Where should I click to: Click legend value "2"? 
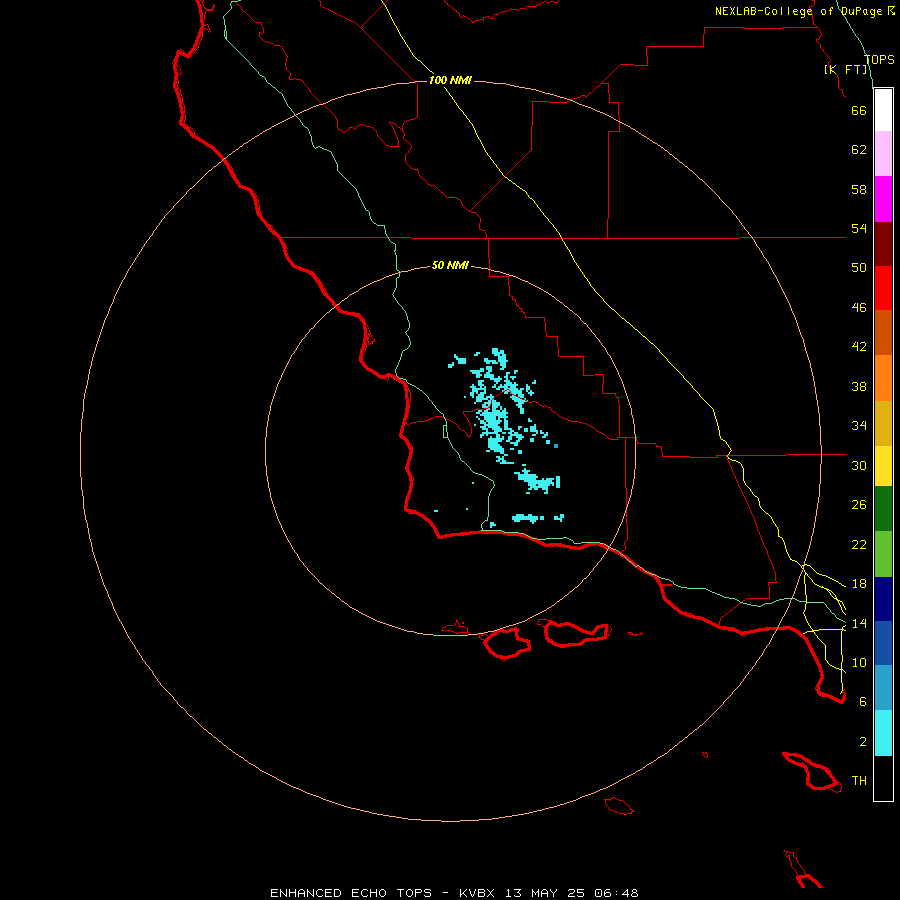[863, 742]
